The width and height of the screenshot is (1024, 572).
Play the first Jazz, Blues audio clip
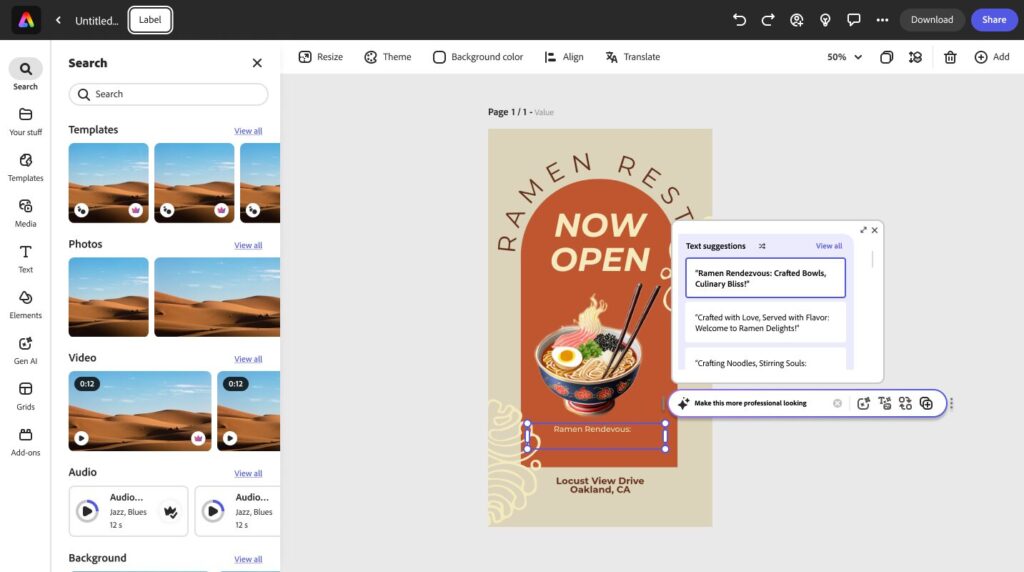pos(88,511)
